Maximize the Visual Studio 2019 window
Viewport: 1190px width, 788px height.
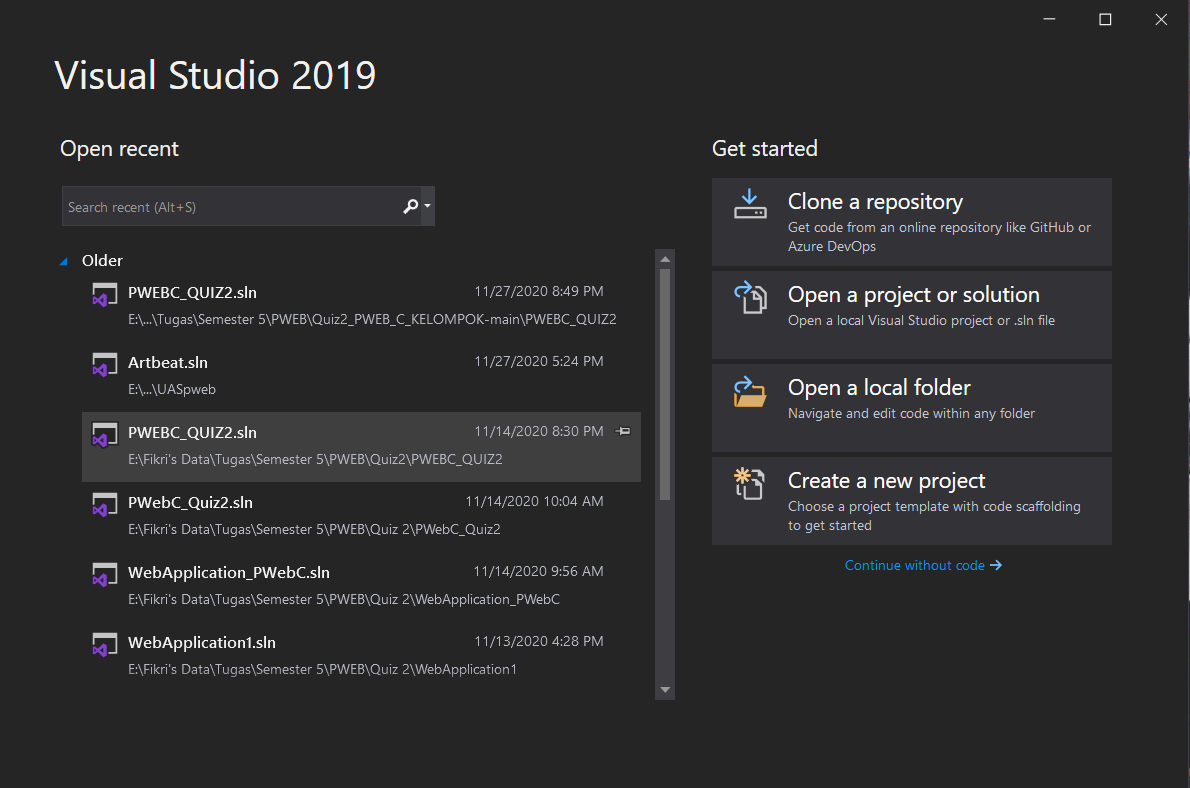(x=1105, y=20)
